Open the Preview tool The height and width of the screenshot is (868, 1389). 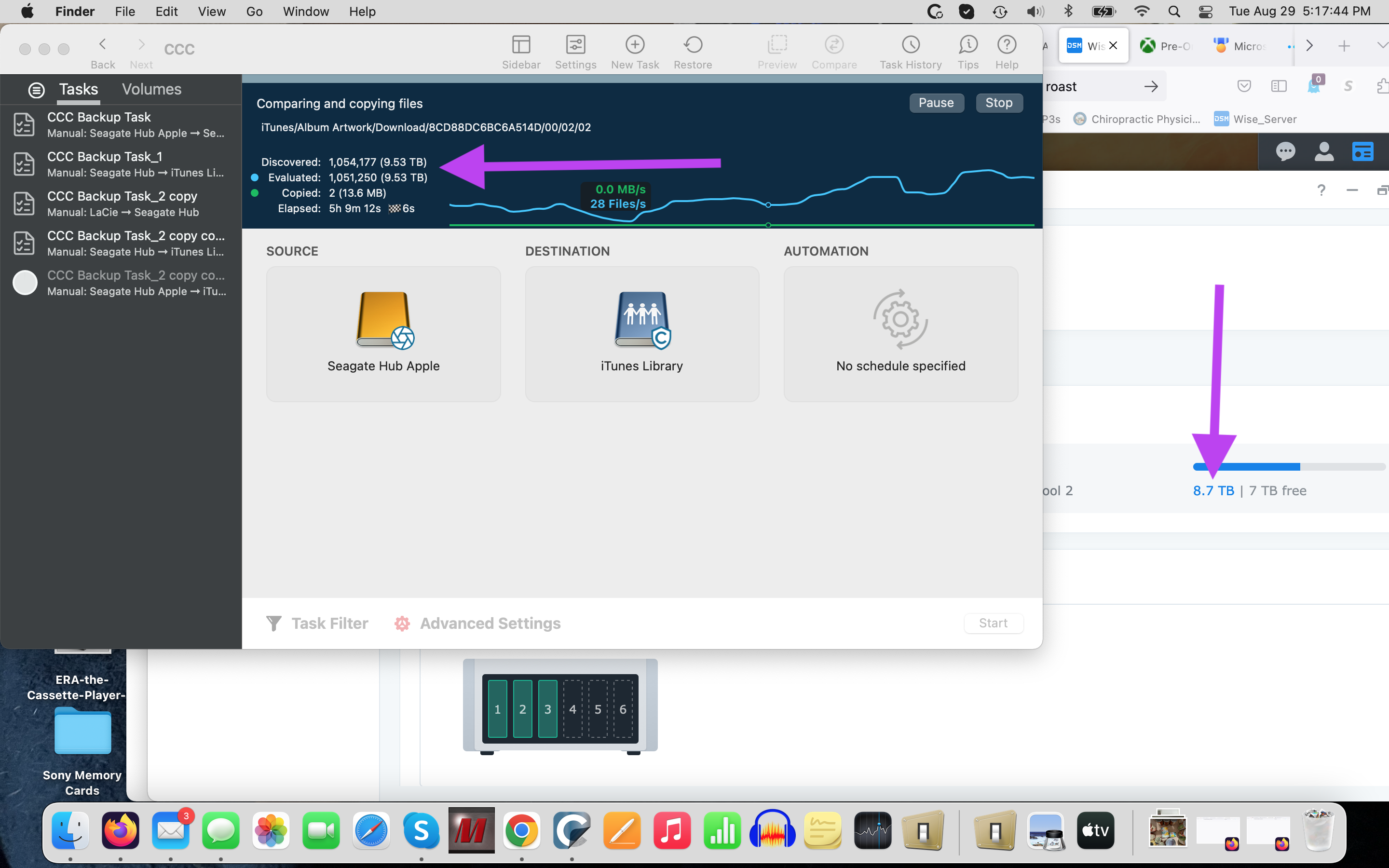776,51
